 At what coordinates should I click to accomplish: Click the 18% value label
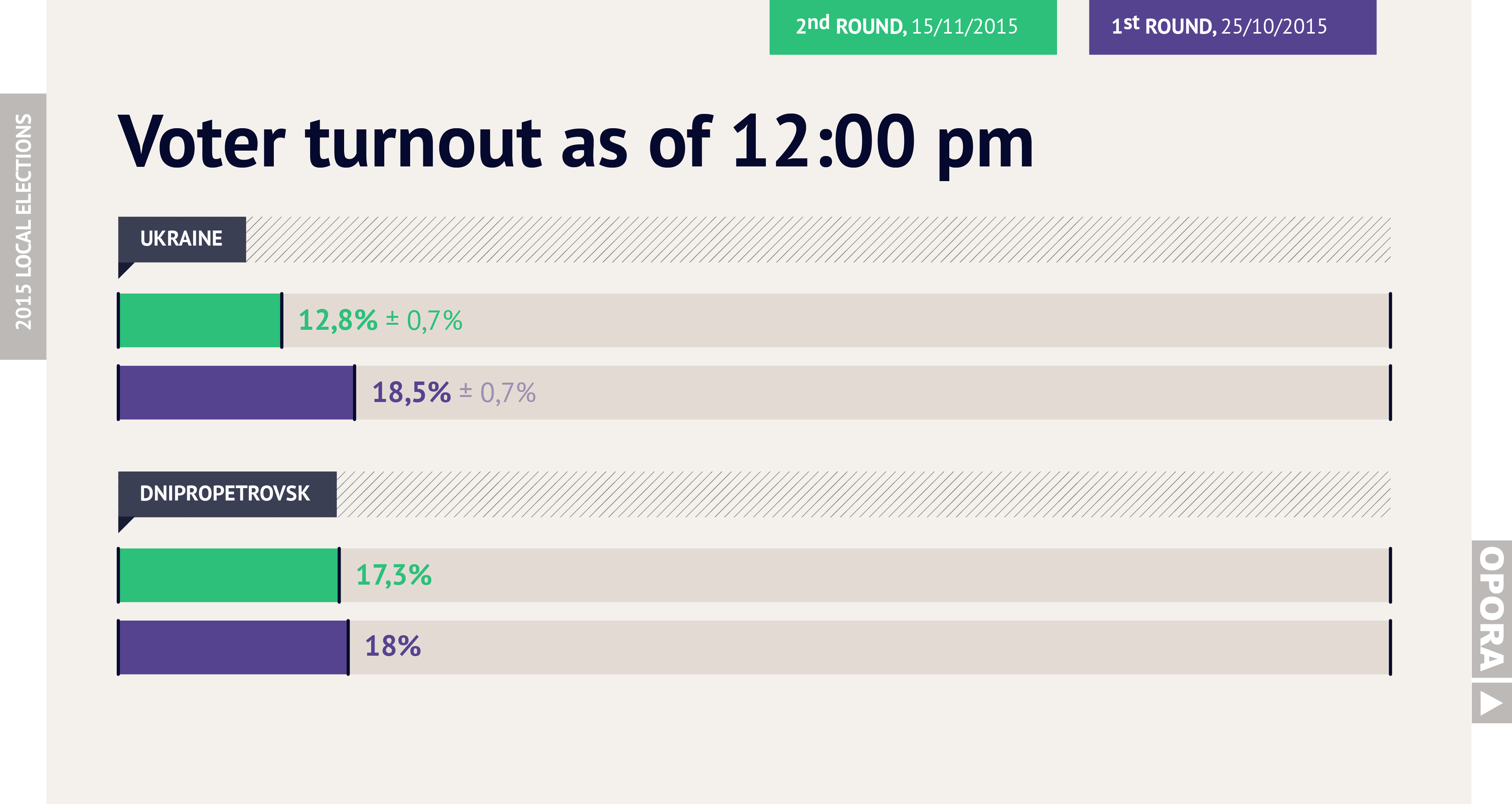393,647
